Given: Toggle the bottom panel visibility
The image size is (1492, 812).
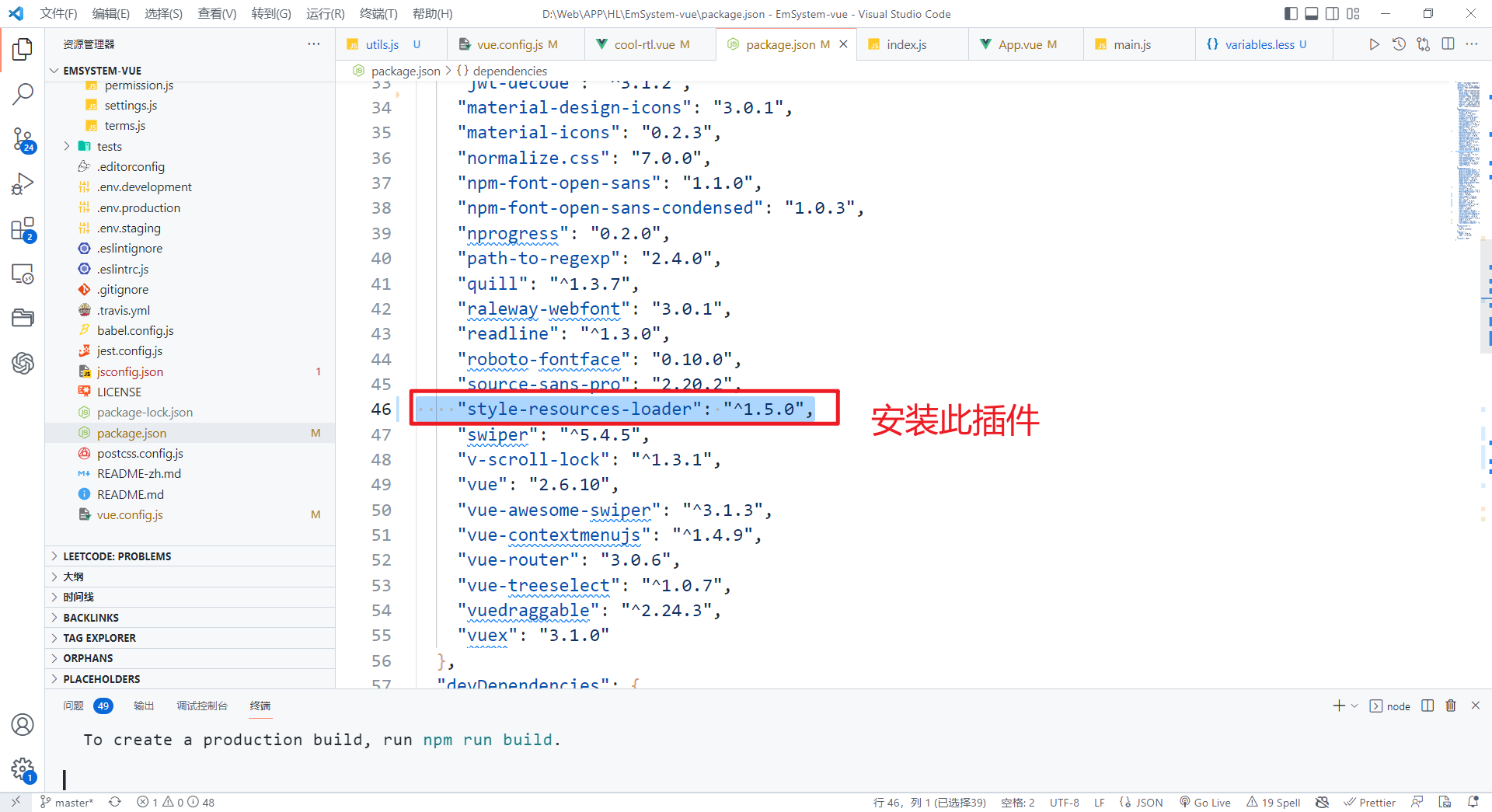Looking at the screenshot, I should point(1312,13).
